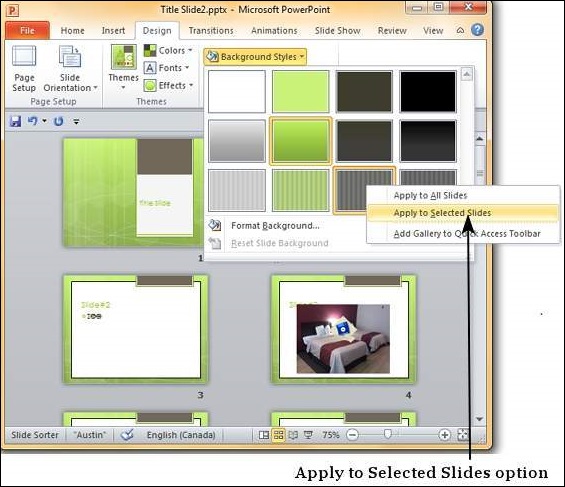
Task: Select the plain white background style
Action: (x=237, y=91)
